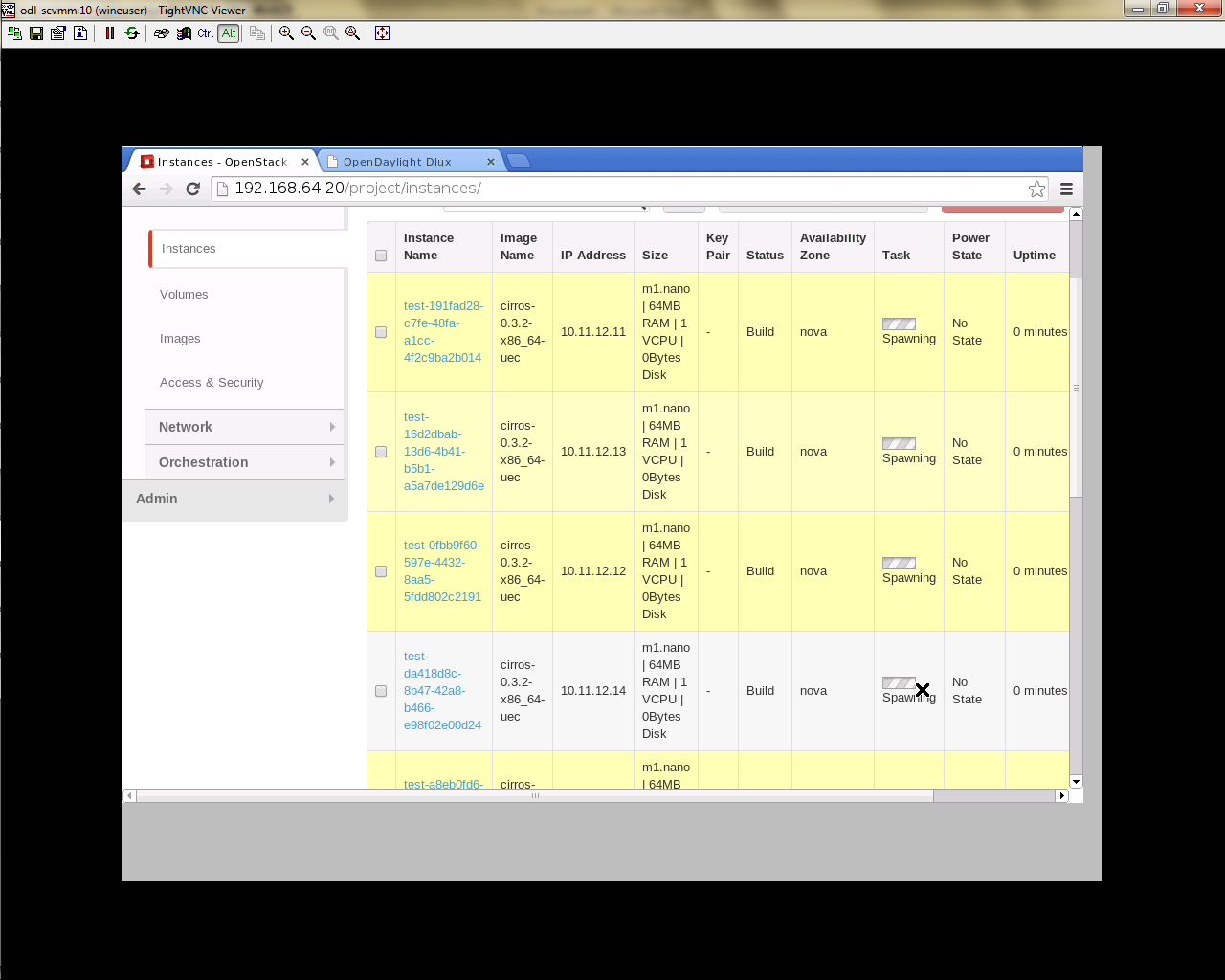This screenshot has width=1225, height=980.
Task: Check the box for test-191fad28 instance
Action: click(x=381, y=332)
